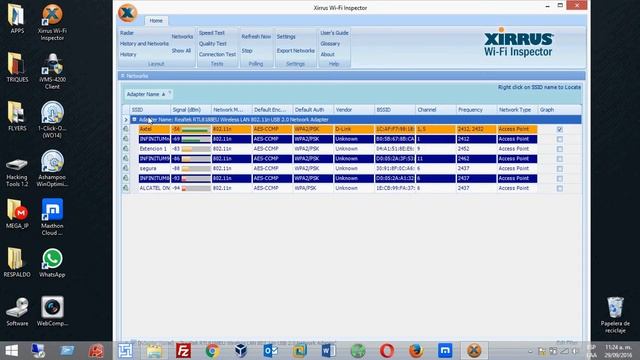The height and width of the screenshot is (360, 640).
Task: Select the History layout option
Action: (128, 54)
